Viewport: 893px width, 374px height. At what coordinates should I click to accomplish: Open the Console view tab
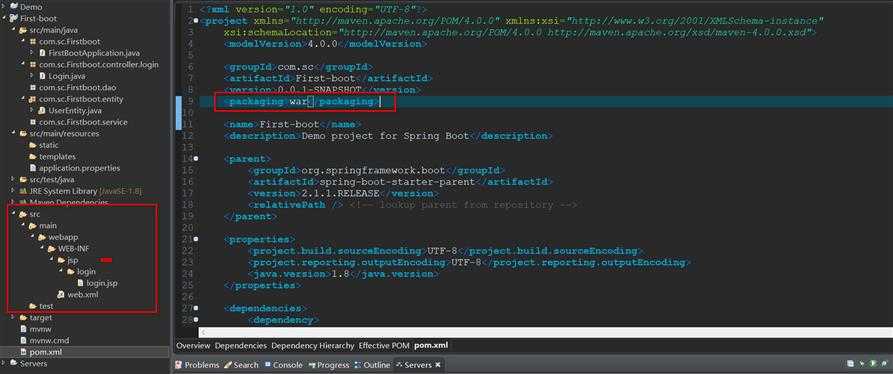[284, 365]
